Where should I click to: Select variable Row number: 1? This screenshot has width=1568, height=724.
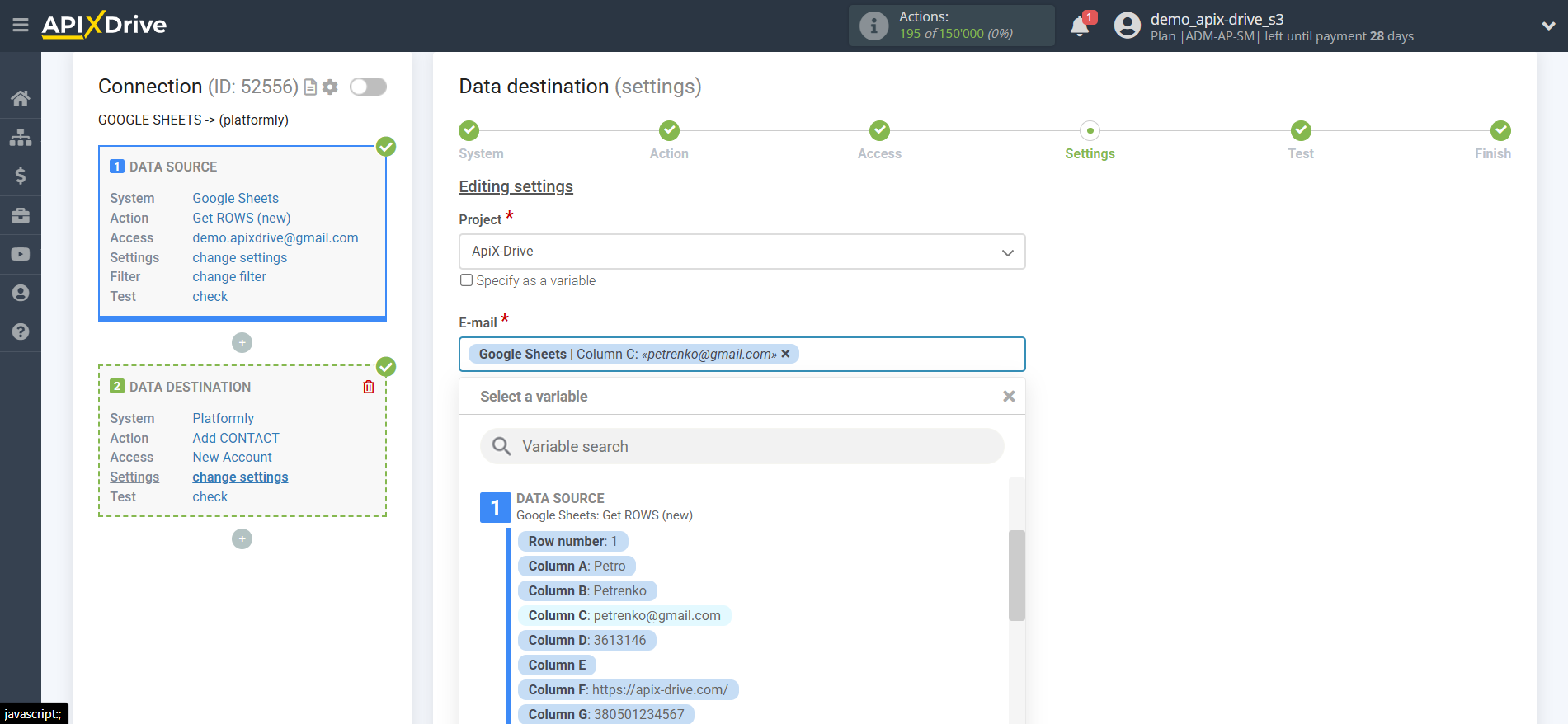click(573, 541)
